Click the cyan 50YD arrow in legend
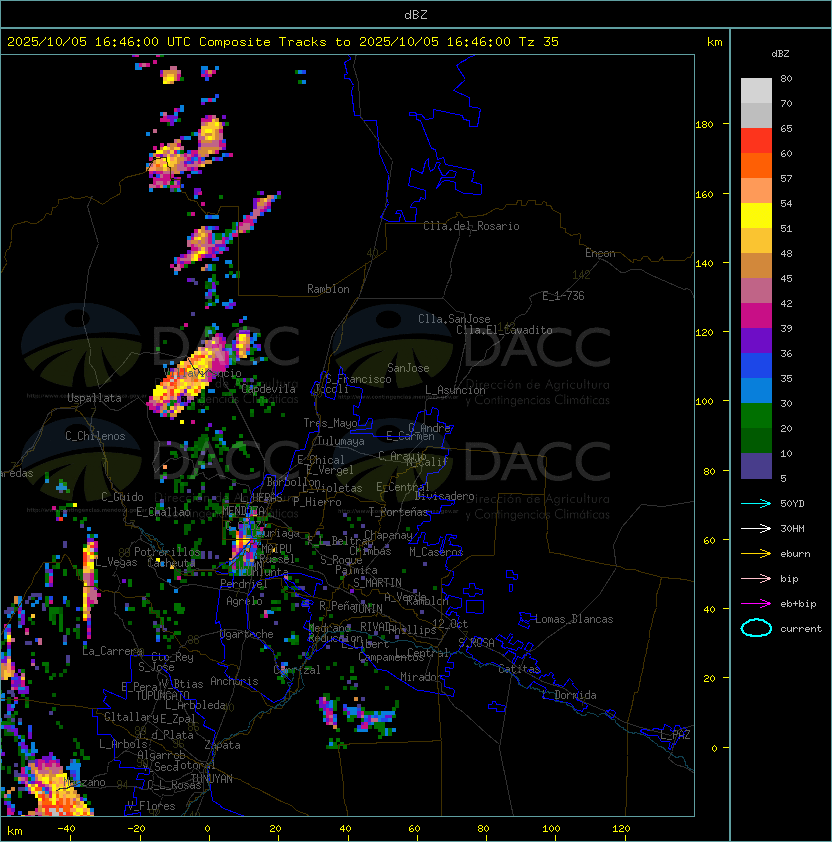Screen dimensions: 832x842 pos(756,504)
